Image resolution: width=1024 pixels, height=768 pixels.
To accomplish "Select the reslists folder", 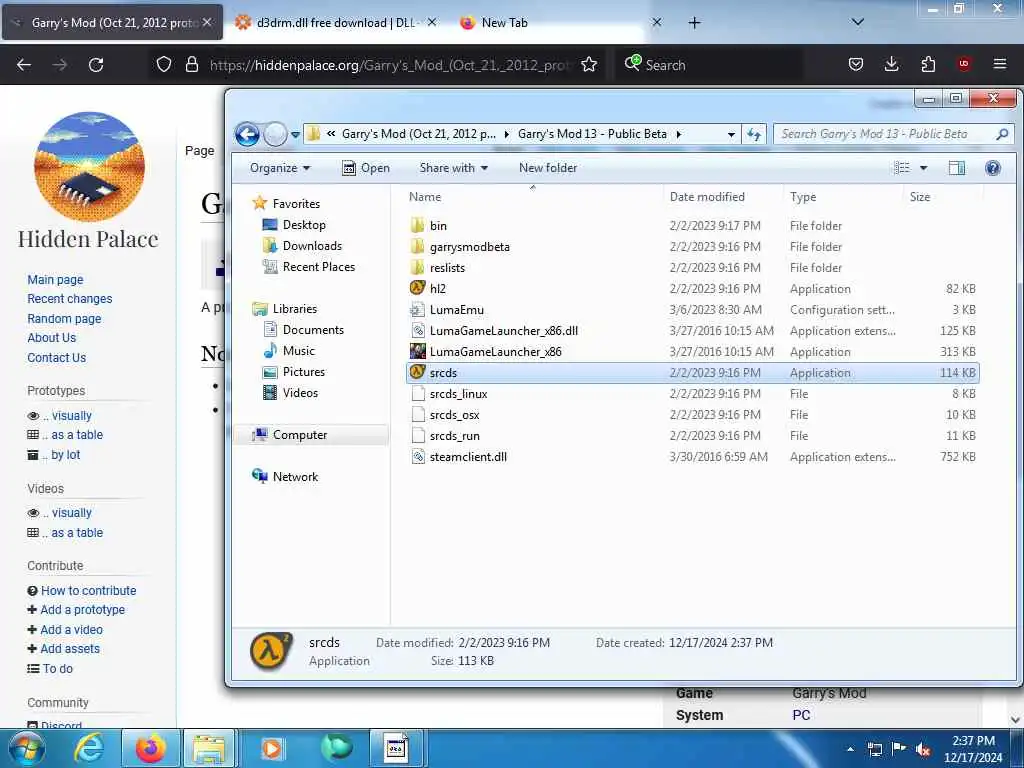I will coord(447,268).
